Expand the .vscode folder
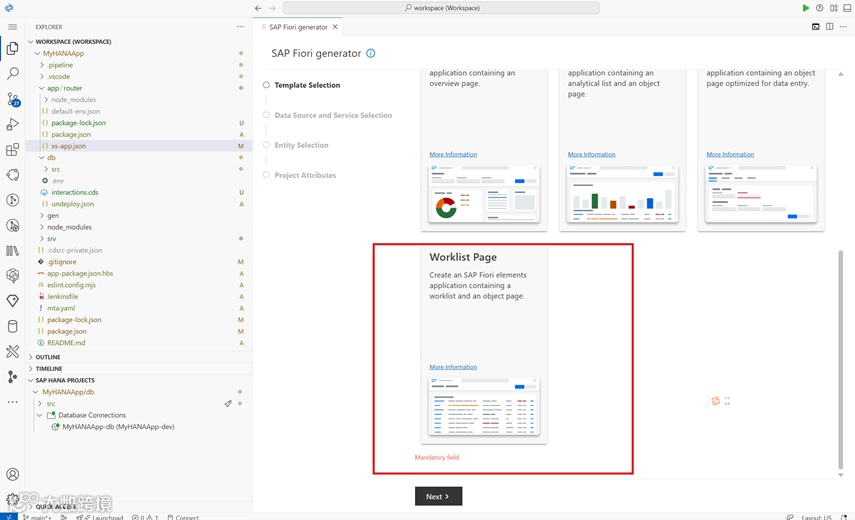Image resolution: width=855 pixels, height=520 pixels. coord(58,76)
